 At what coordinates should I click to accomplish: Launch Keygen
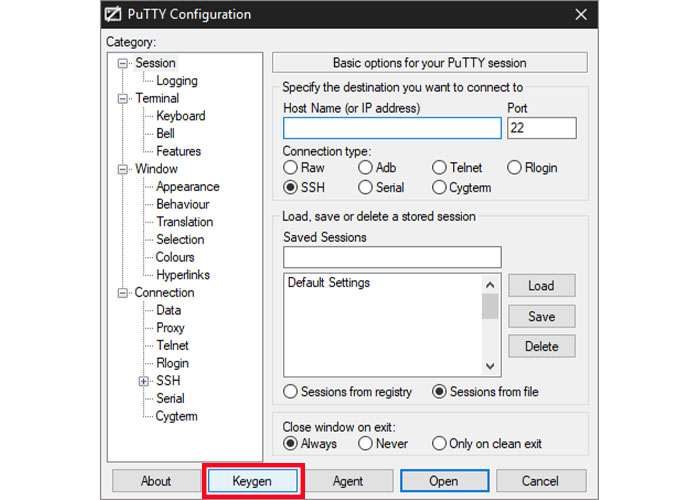pyautogui.click(x=252, y=481)
